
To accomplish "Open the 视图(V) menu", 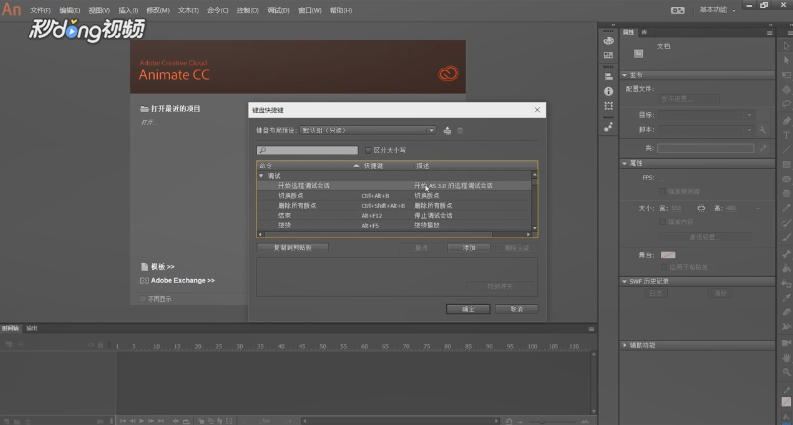I will tap(99, 10).
